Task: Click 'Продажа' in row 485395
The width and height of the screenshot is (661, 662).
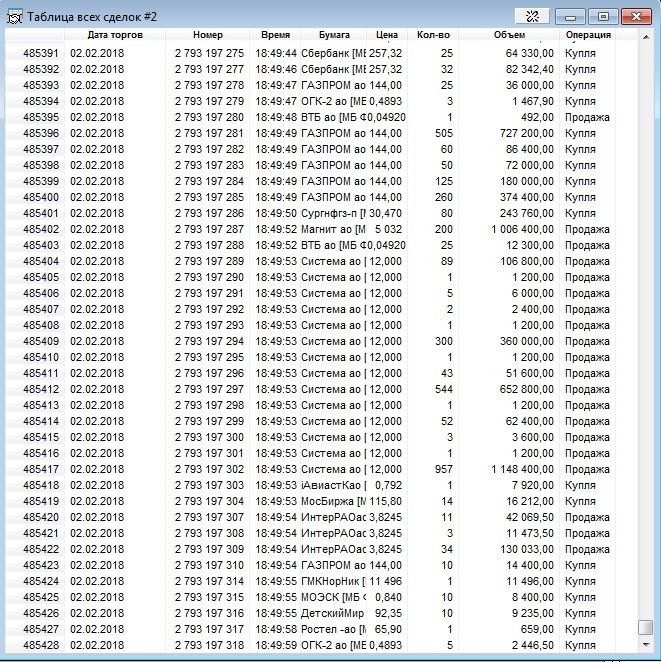Action: 587,118
